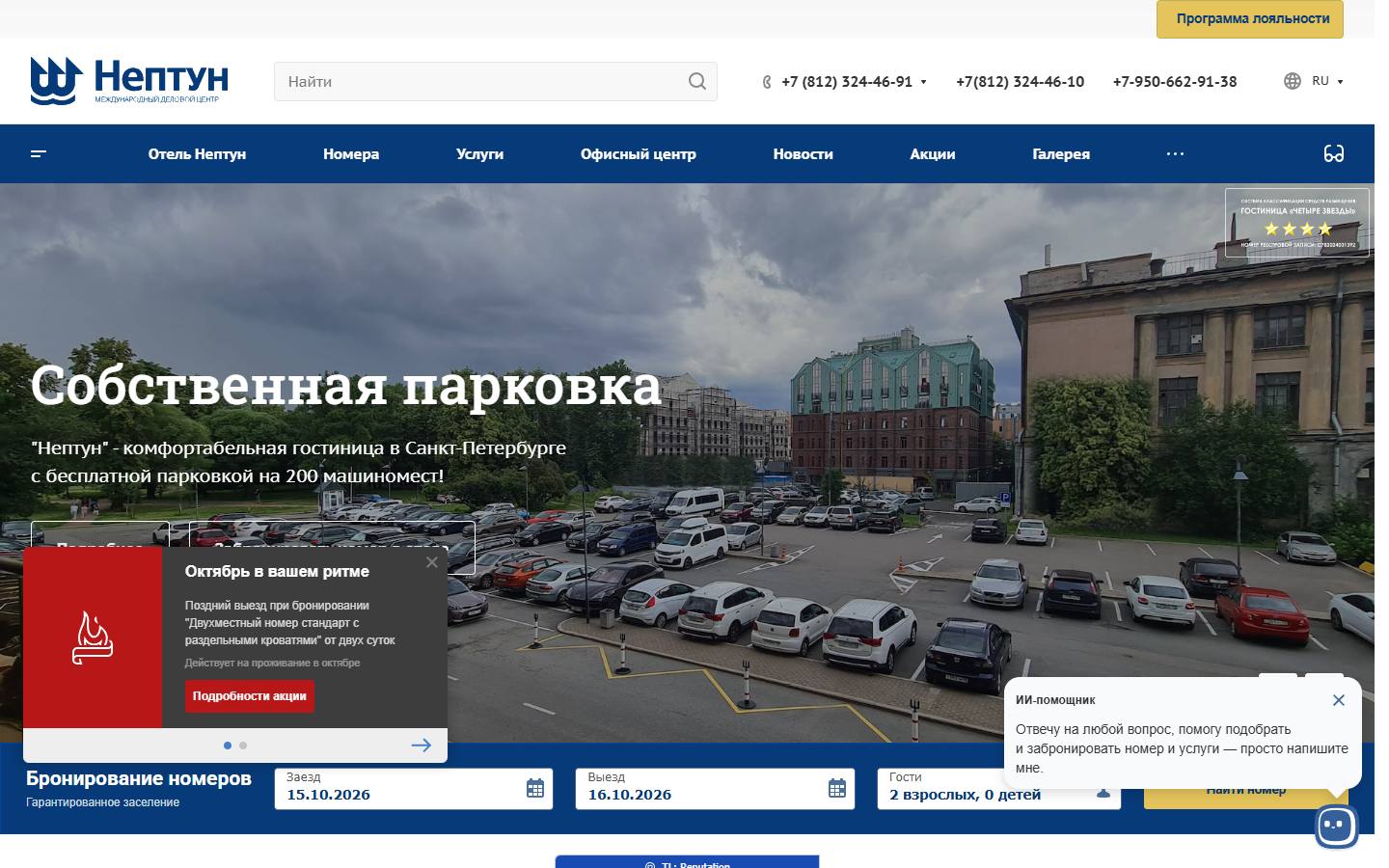
Task: Click the Программа лояльности button
Action: 1250,18
